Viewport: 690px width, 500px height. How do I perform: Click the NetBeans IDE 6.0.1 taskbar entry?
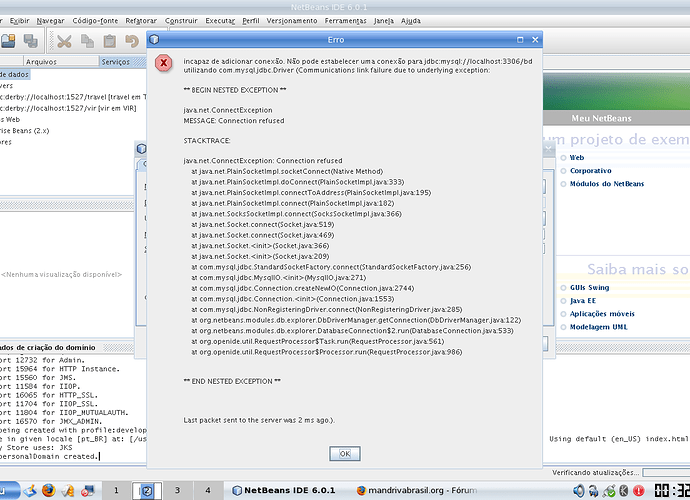click(x=284, y=490)
